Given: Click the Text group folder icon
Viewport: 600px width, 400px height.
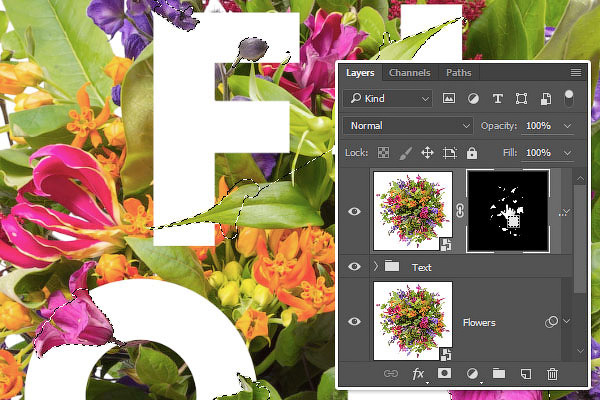Looking at the screenshot, I should click(392, 266).
